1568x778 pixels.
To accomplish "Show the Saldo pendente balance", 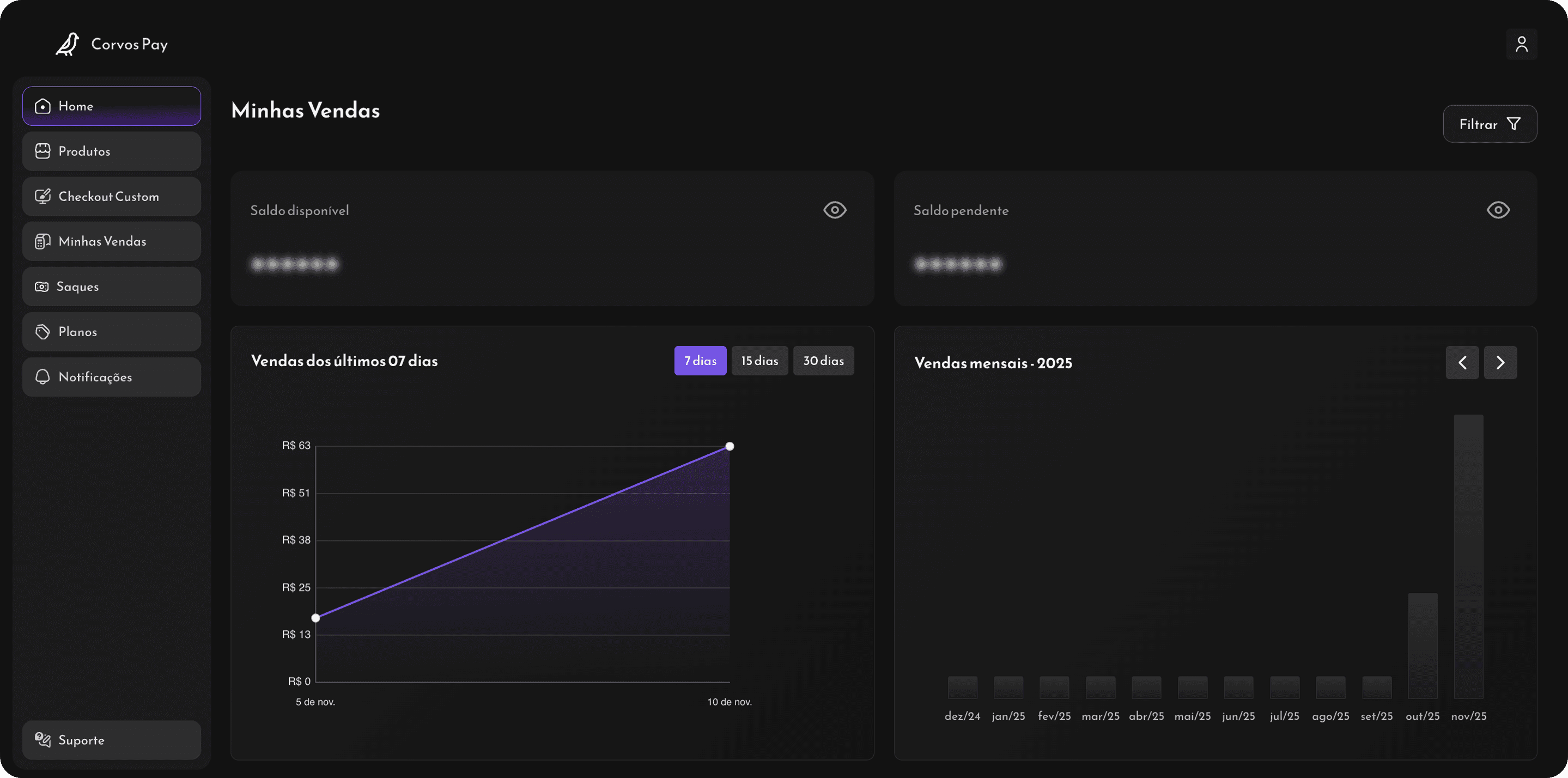I will click(1498, 210).
